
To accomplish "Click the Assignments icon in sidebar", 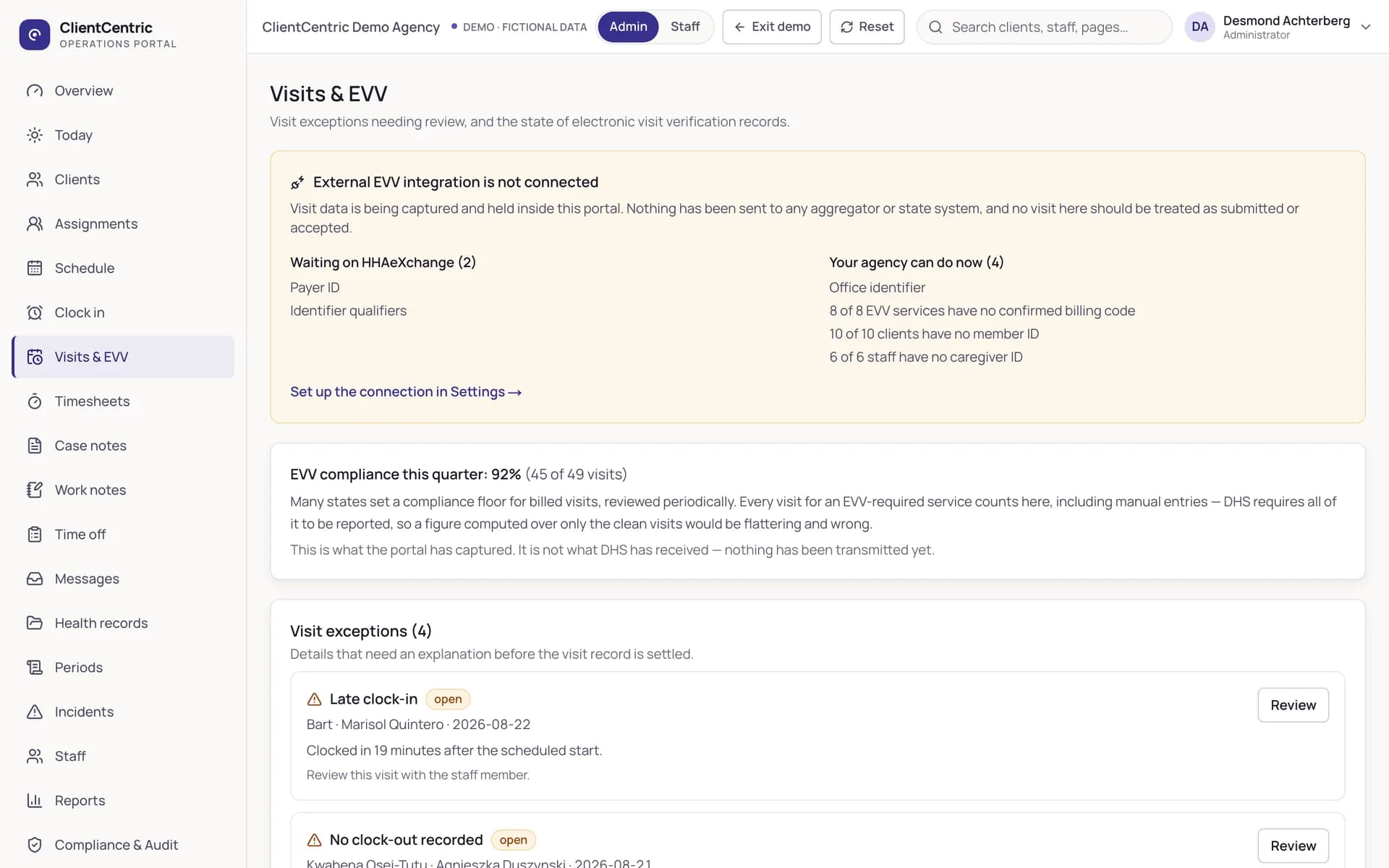I will click(35, 224).
